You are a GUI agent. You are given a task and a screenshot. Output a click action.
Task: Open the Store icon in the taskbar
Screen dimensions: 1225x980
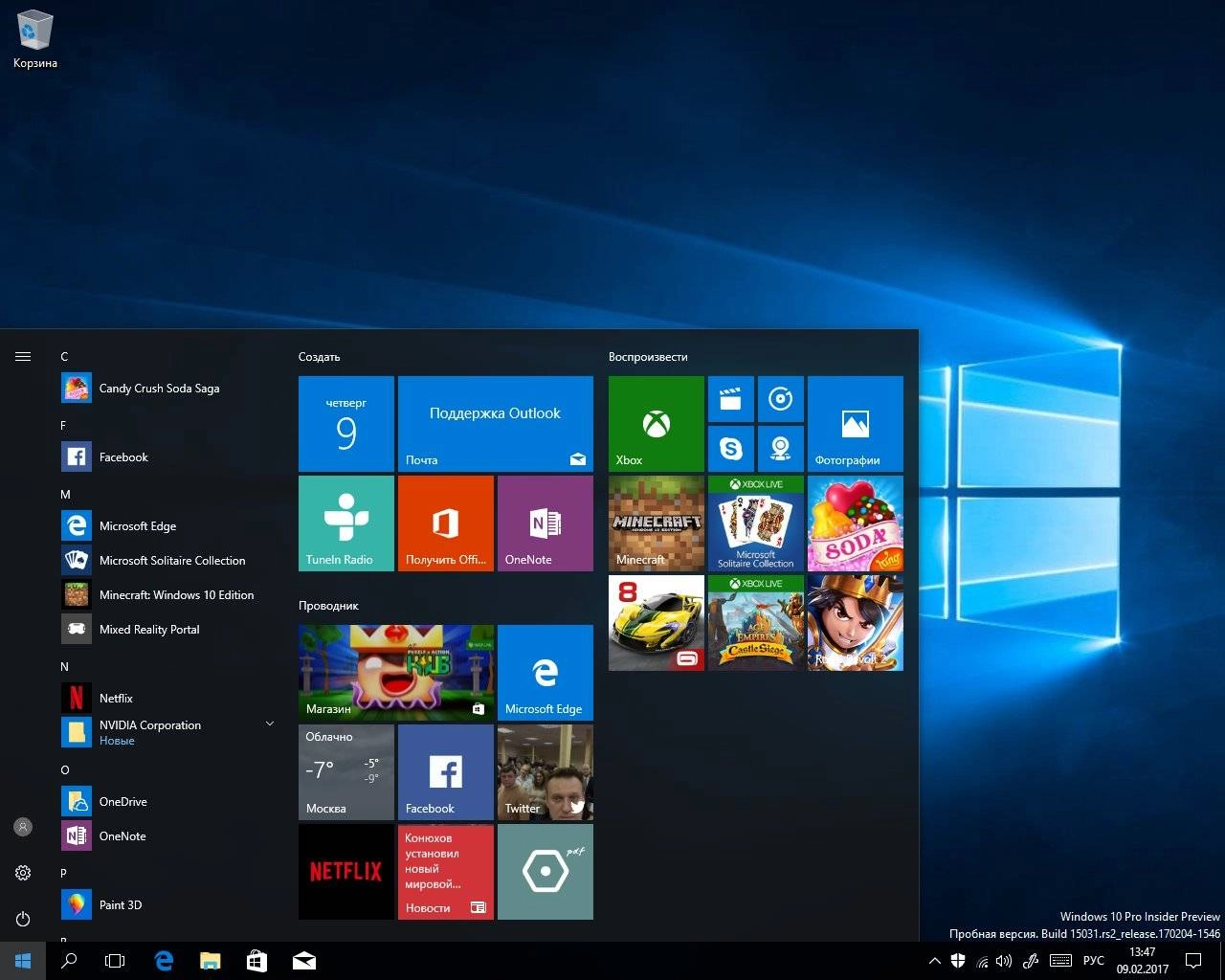(256, 961)
